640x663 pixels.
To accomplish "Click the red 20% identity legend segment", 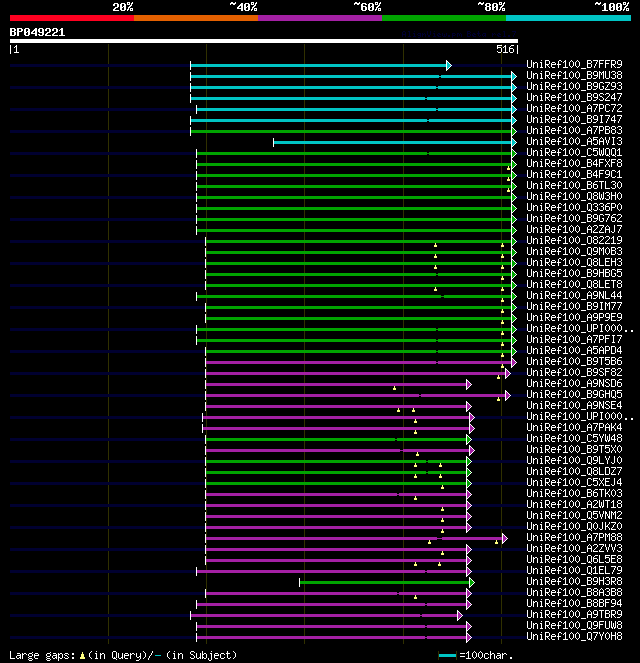I will tap(72, 18).
